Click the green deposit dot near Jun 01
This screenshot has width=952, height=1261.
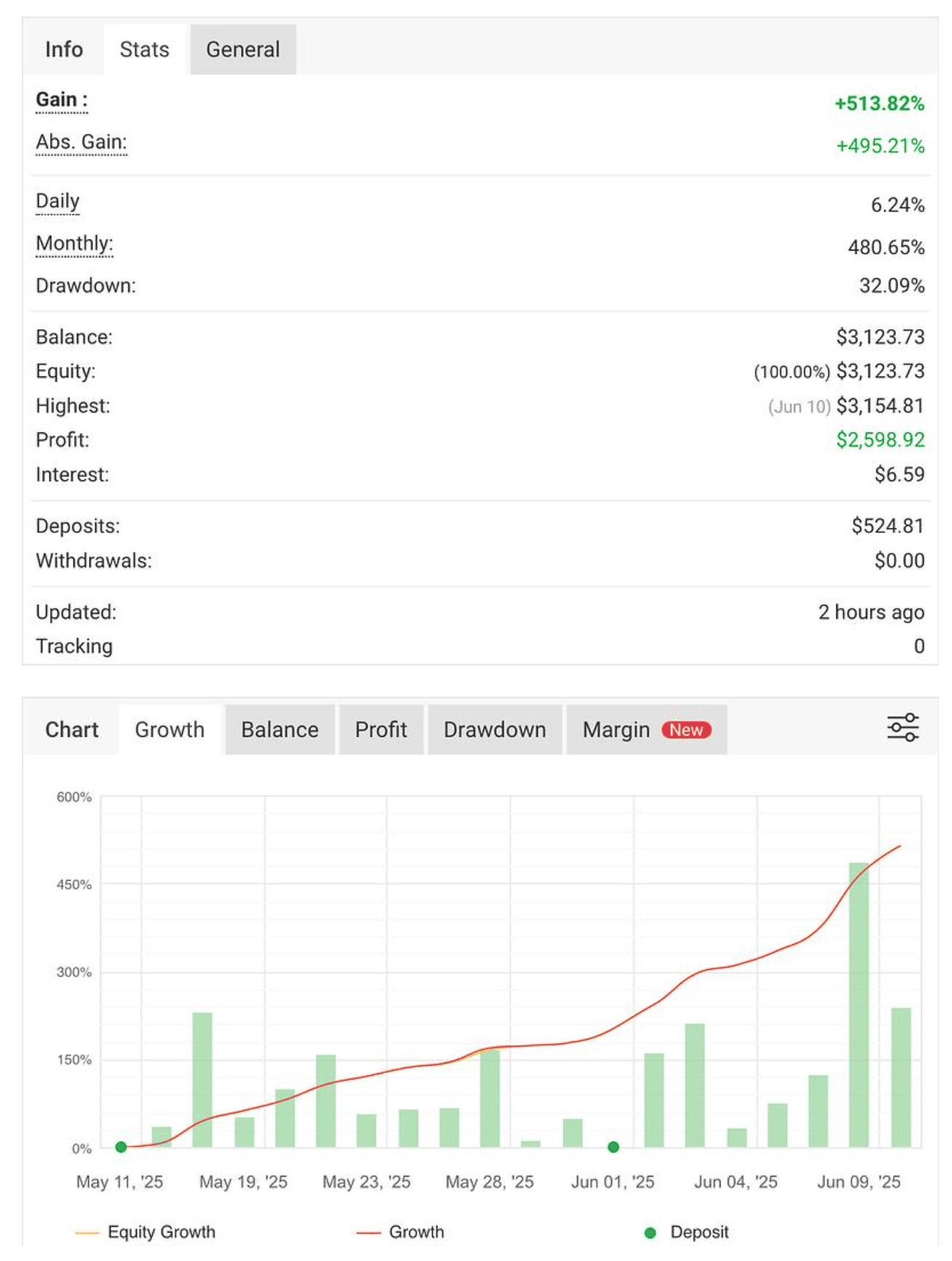tap(614, 1147)
